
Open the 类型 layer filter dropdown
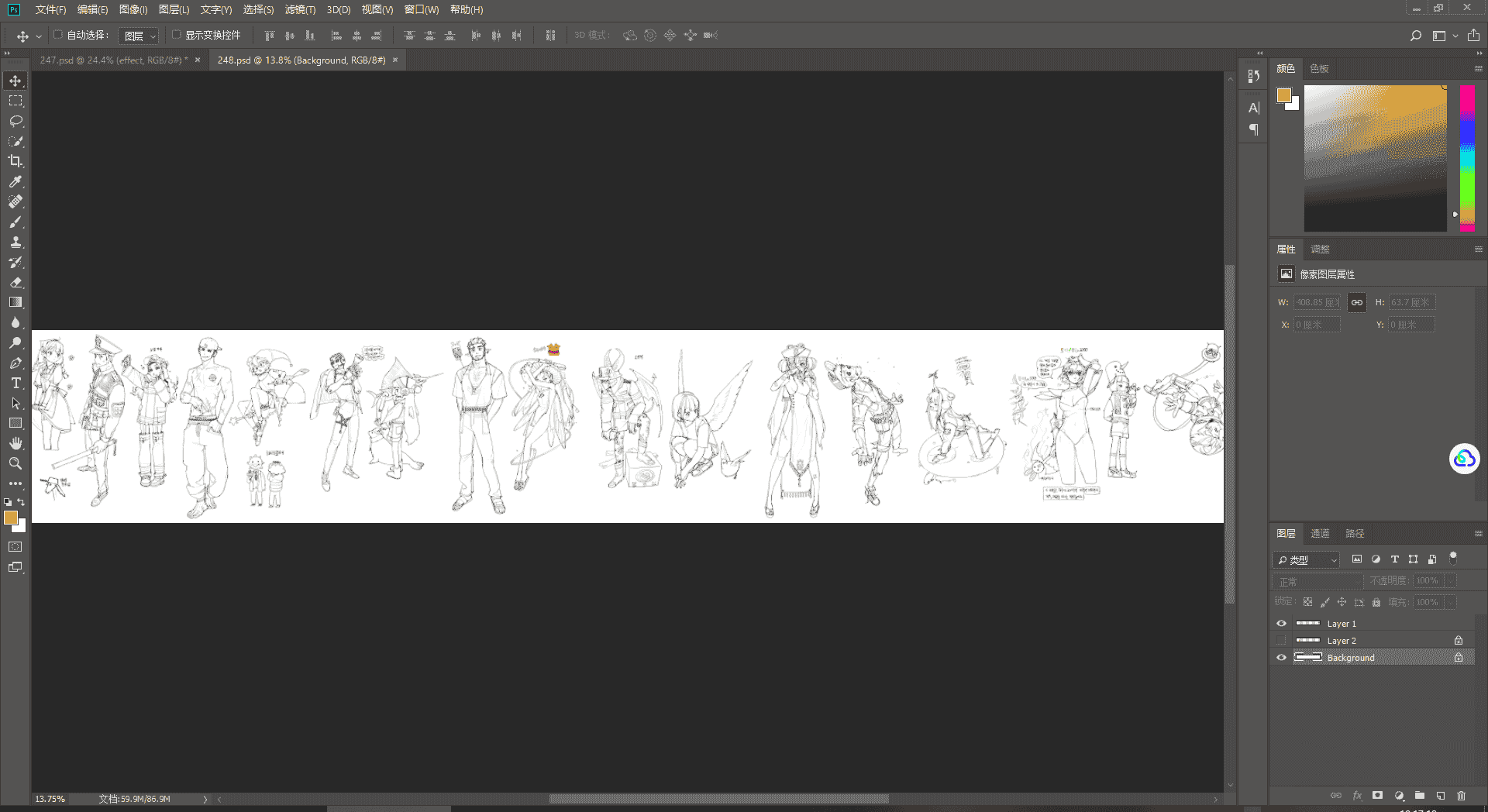coord(1306,559)
